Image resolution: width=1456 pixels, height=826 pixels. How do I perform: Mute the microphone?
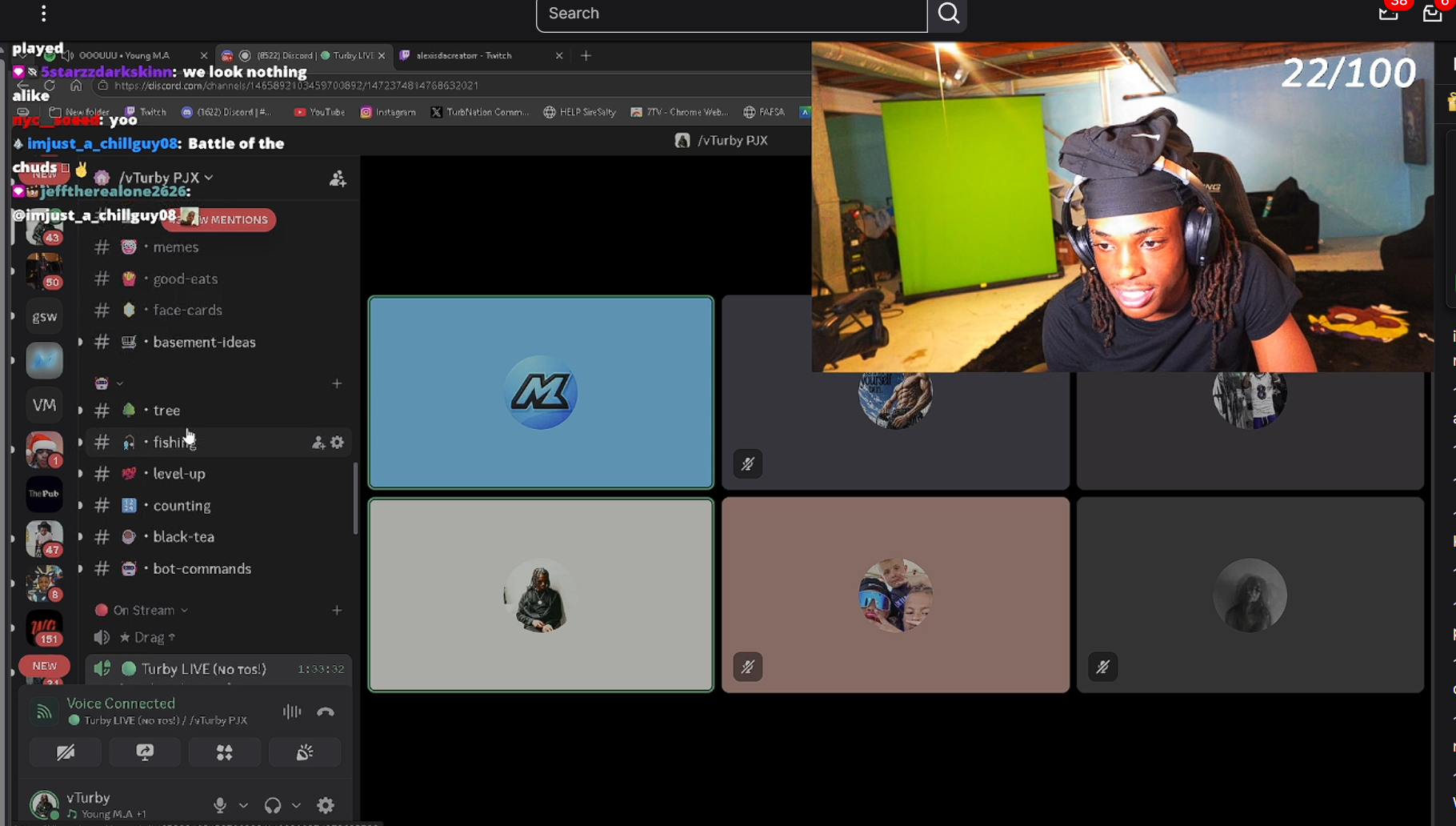[220, 805]
